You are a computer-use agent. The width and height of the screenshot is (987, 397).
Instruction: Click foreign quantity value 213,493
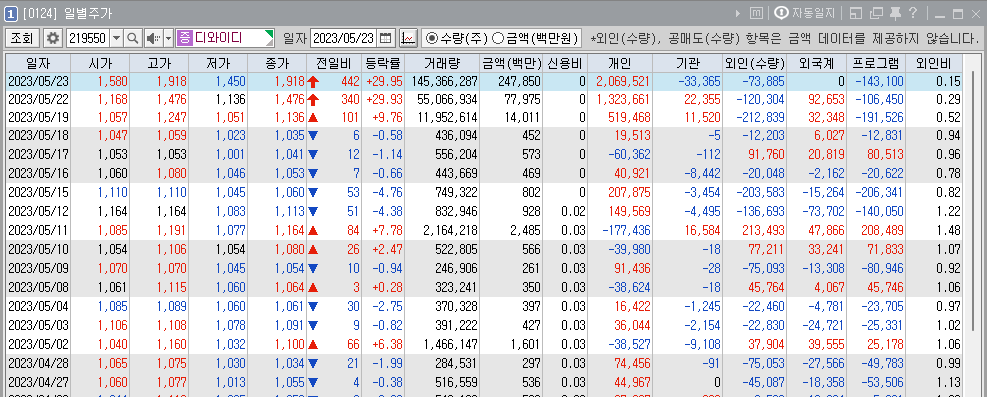pos(765,230)
